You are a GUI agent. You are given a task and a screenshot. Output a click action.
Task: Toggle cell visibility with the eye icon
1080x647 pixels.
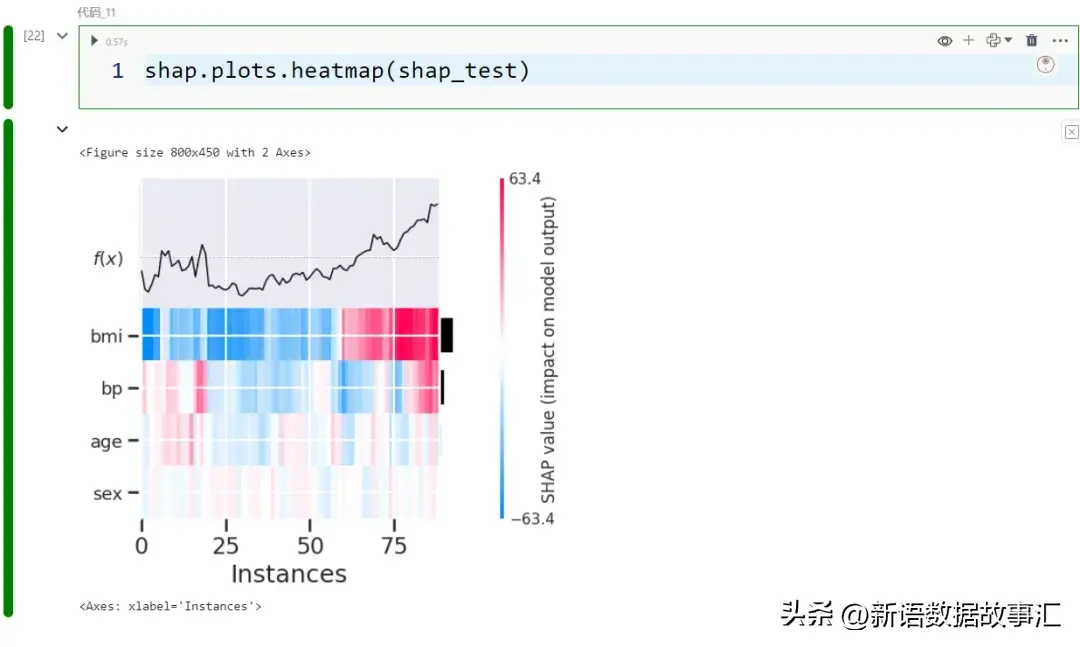pyautogui.click(x=944, y=41)
